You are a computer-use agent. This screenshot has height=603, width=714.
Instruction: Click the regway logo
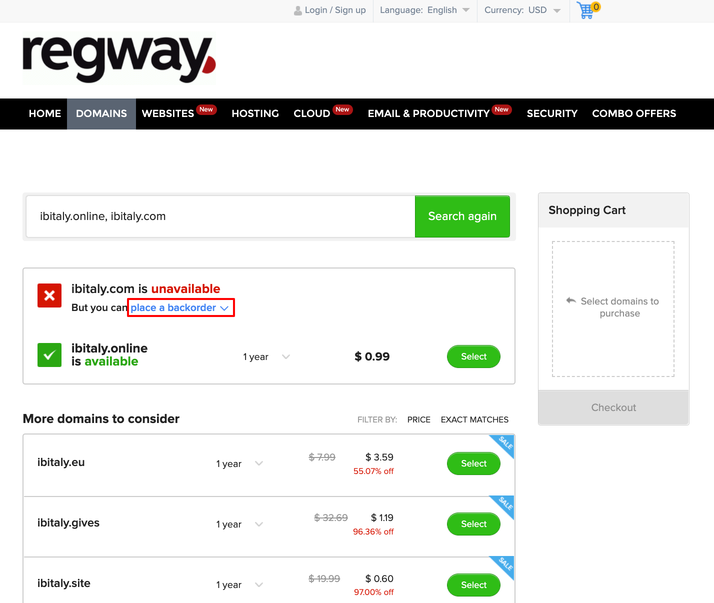click(119, 59)
